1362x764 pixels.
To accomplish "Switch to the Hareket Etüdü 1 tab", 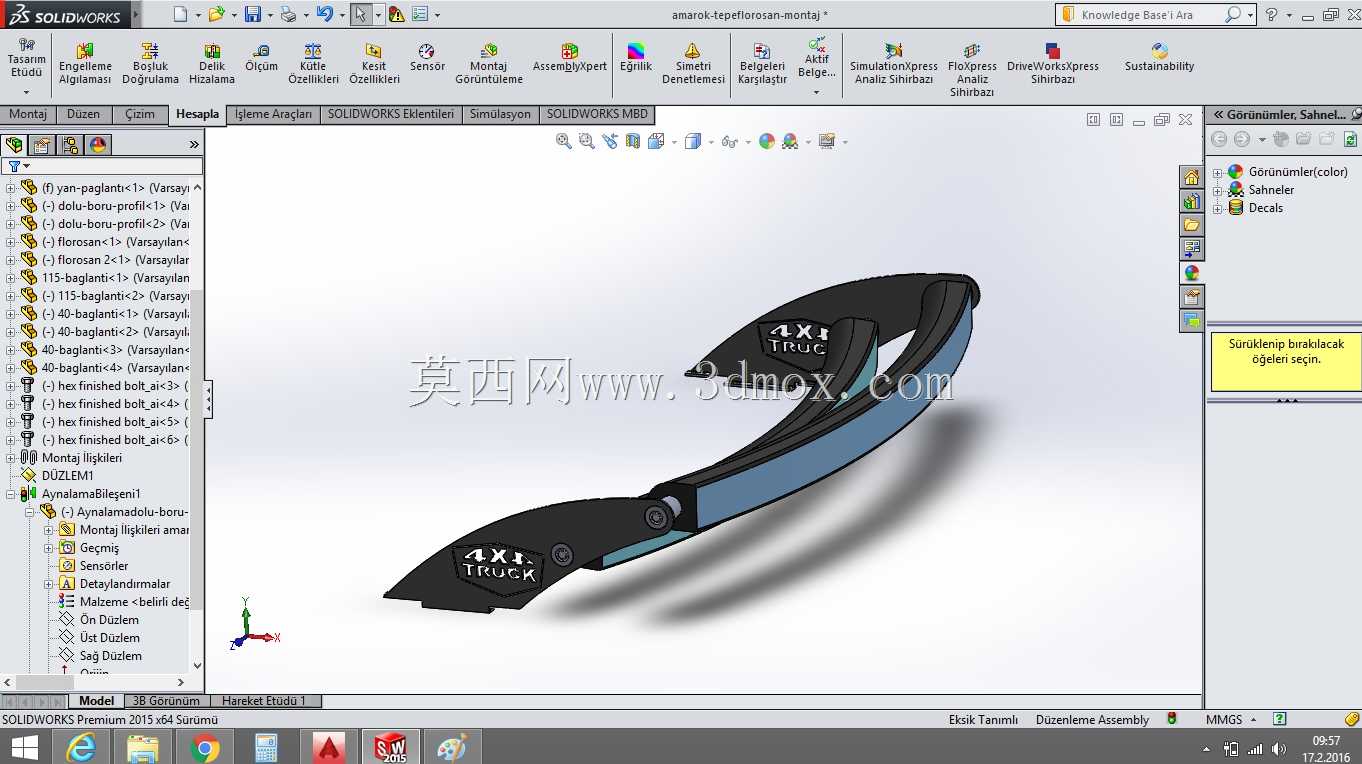I will [x=264, y=701].
